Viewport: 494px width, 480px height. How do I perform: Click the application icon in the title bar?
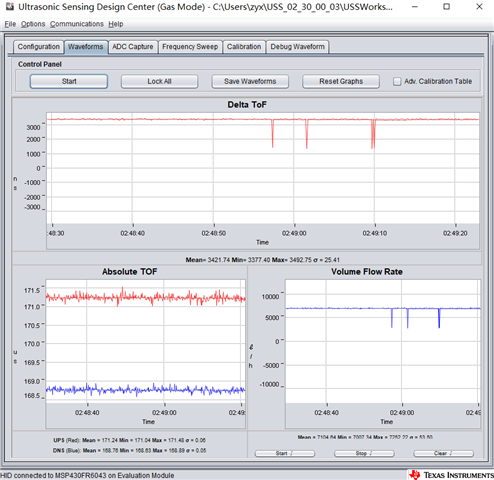[9, 6]
